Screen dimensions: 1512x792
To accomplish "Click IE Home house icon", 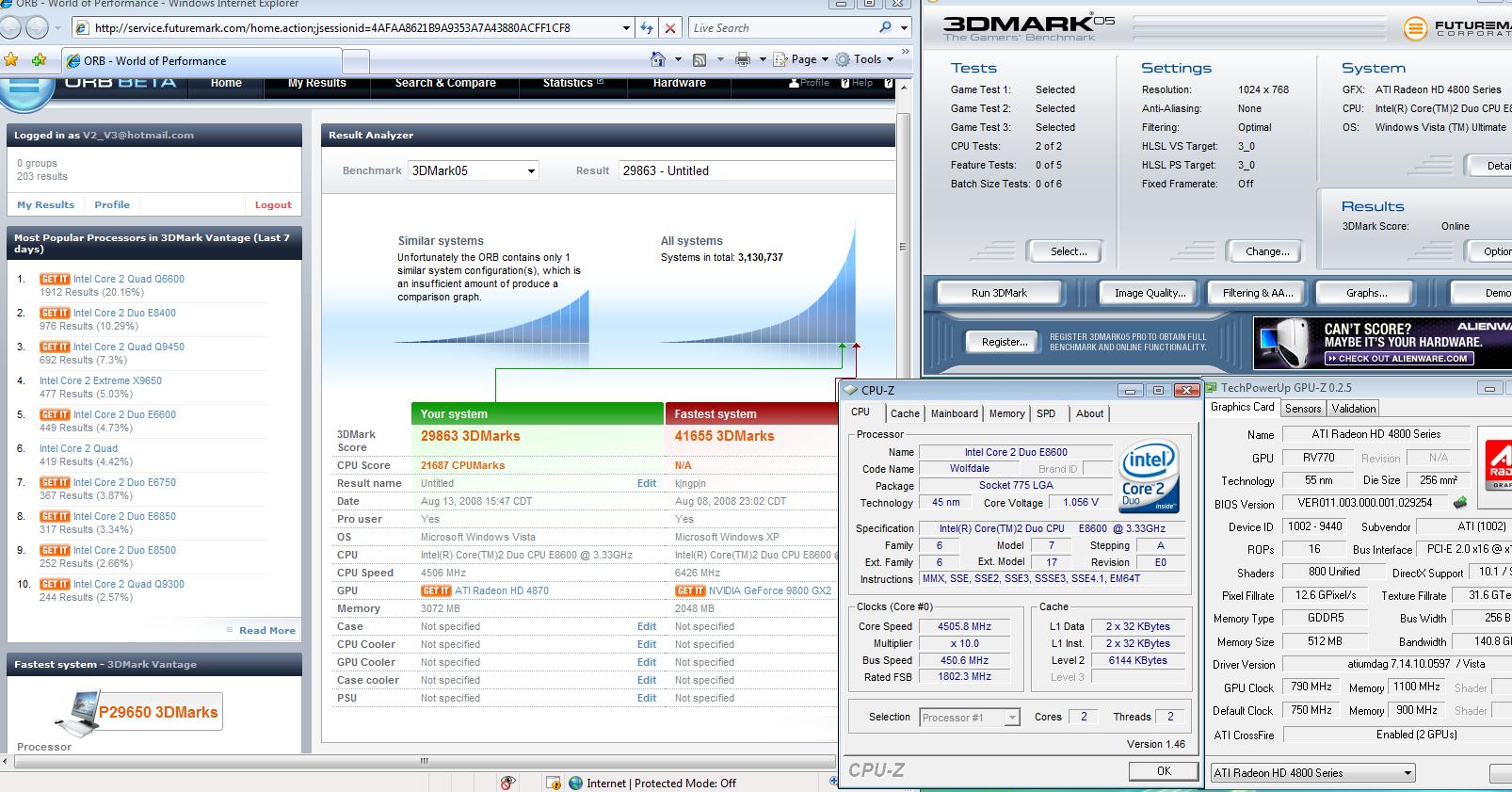I will pyautogui.click(x=658, y=59).
